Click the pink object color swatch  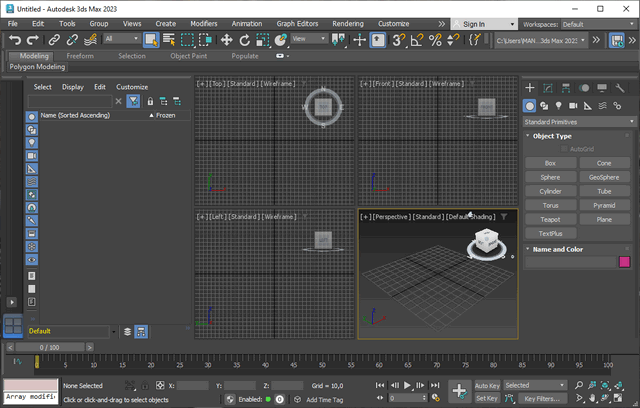pos(624,262)
